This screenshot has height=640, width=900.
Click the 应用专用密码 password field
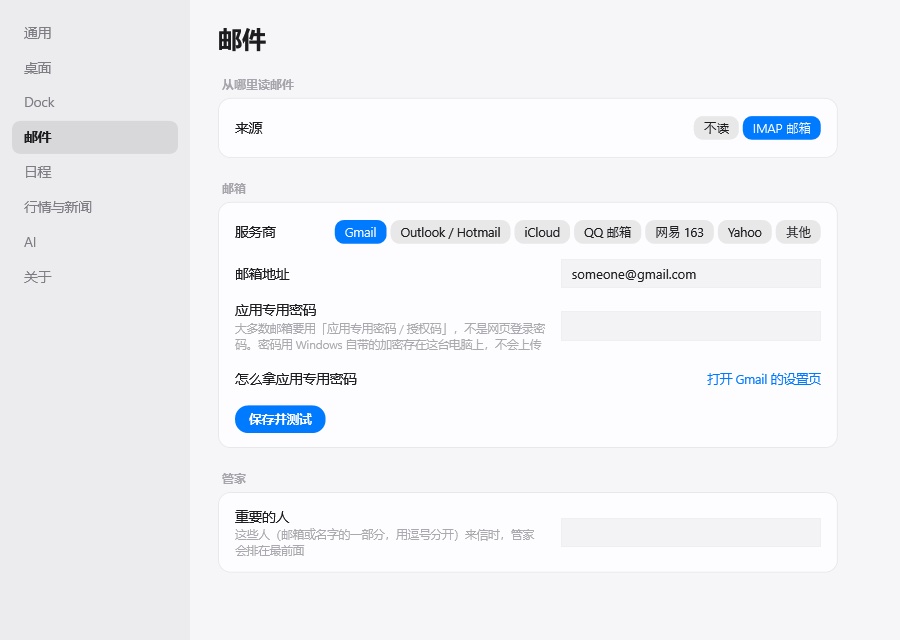[690, 326]
